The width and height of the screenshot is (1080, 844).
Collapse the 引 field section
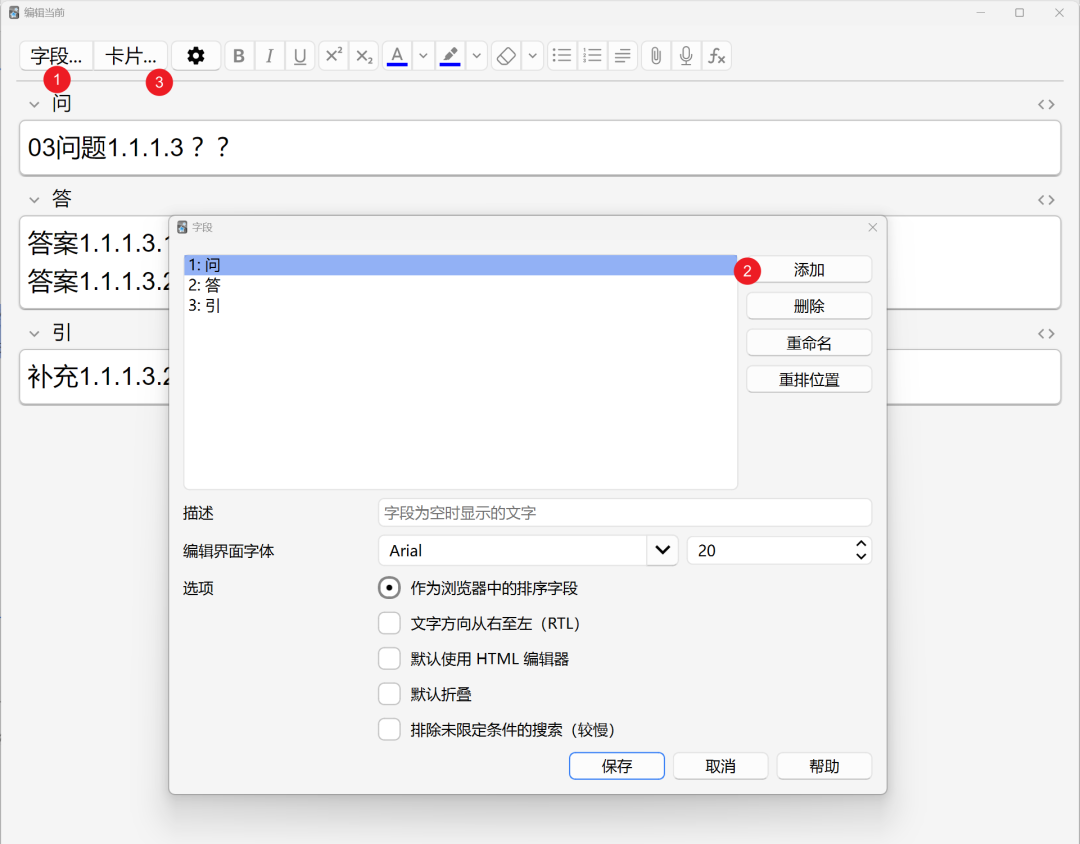point(34,333)
